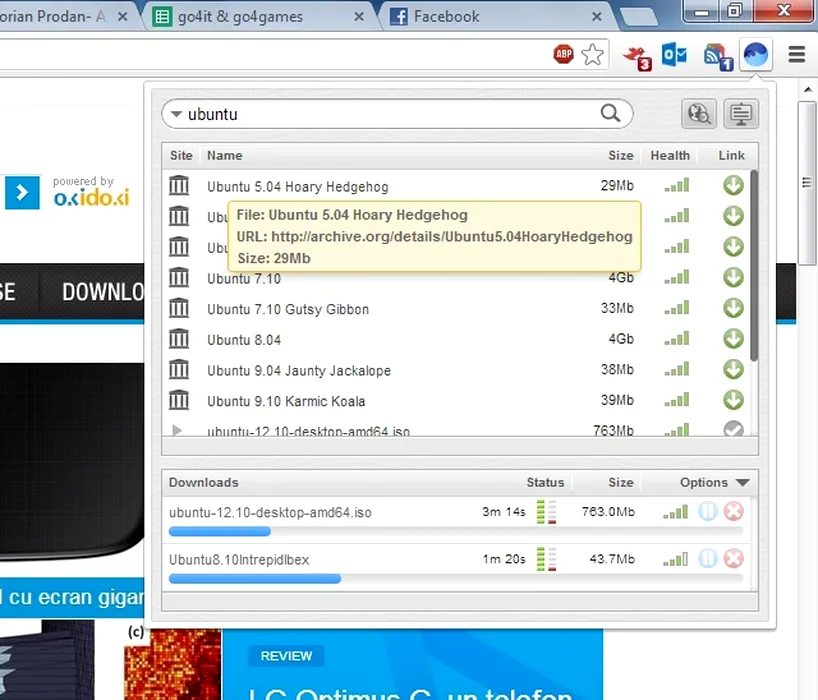
Task: Click the red pixelated article thumbnail
Action: 172,664
